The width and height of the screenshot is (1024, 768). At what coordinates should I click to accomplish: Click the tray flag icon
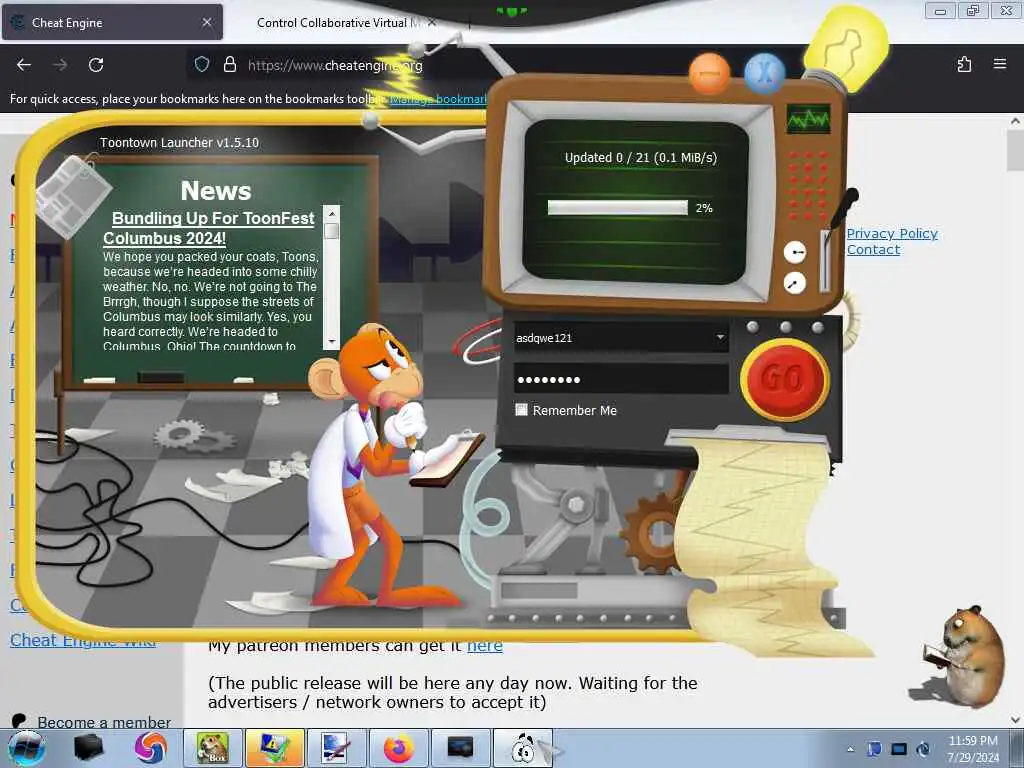click(x=874, y=749)
